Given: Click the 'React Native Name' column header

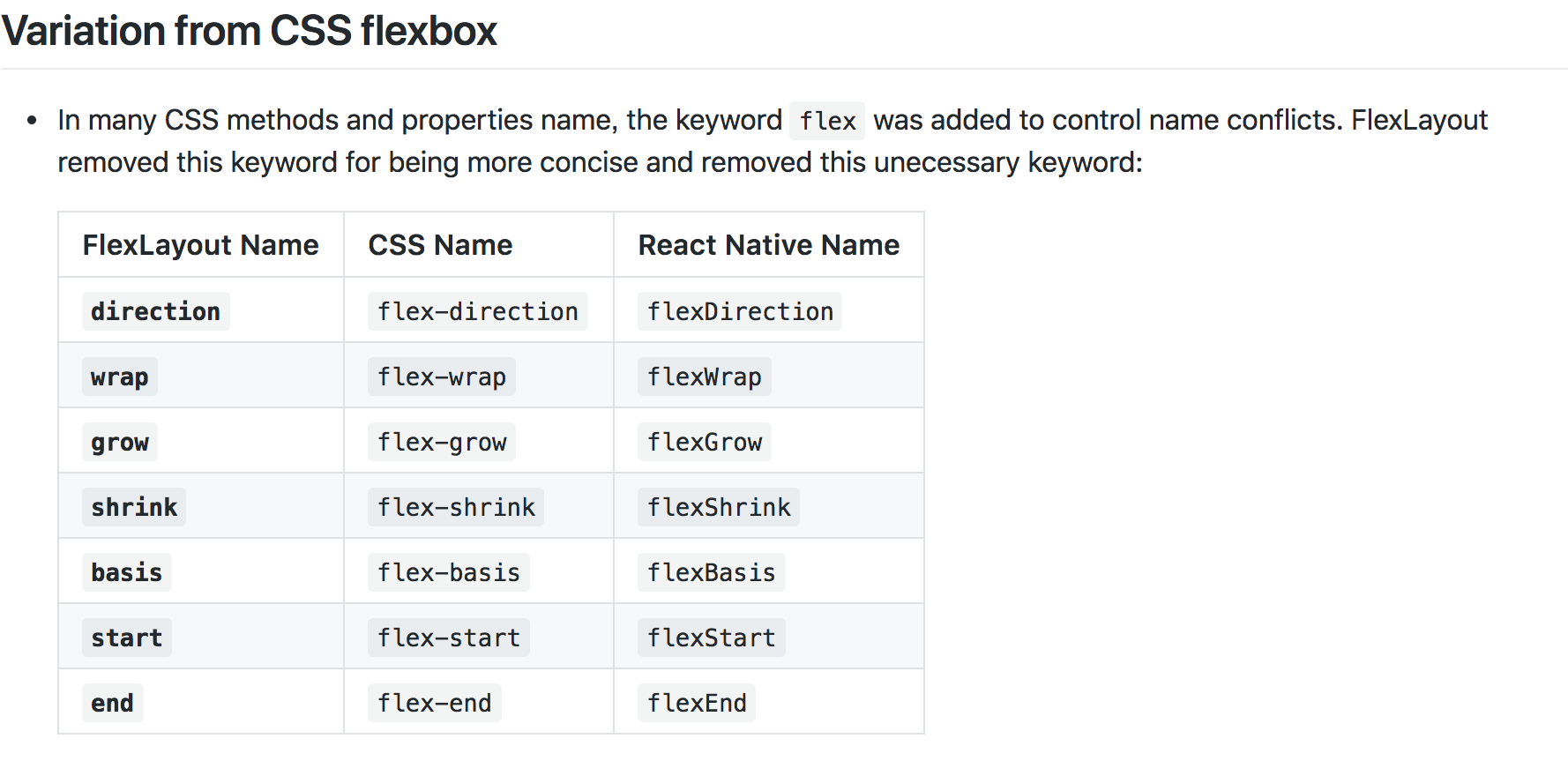Looking at the screenshot, I should tap(768, 245).
